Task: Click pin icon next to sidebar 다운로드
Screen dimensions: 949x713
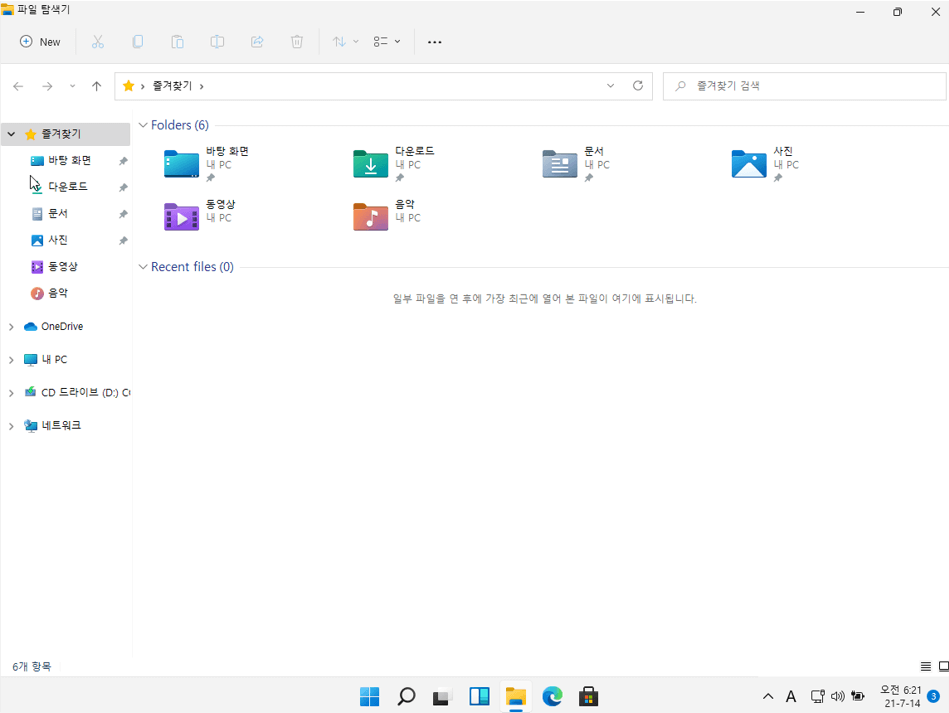Action: click(x=123, y=188)
